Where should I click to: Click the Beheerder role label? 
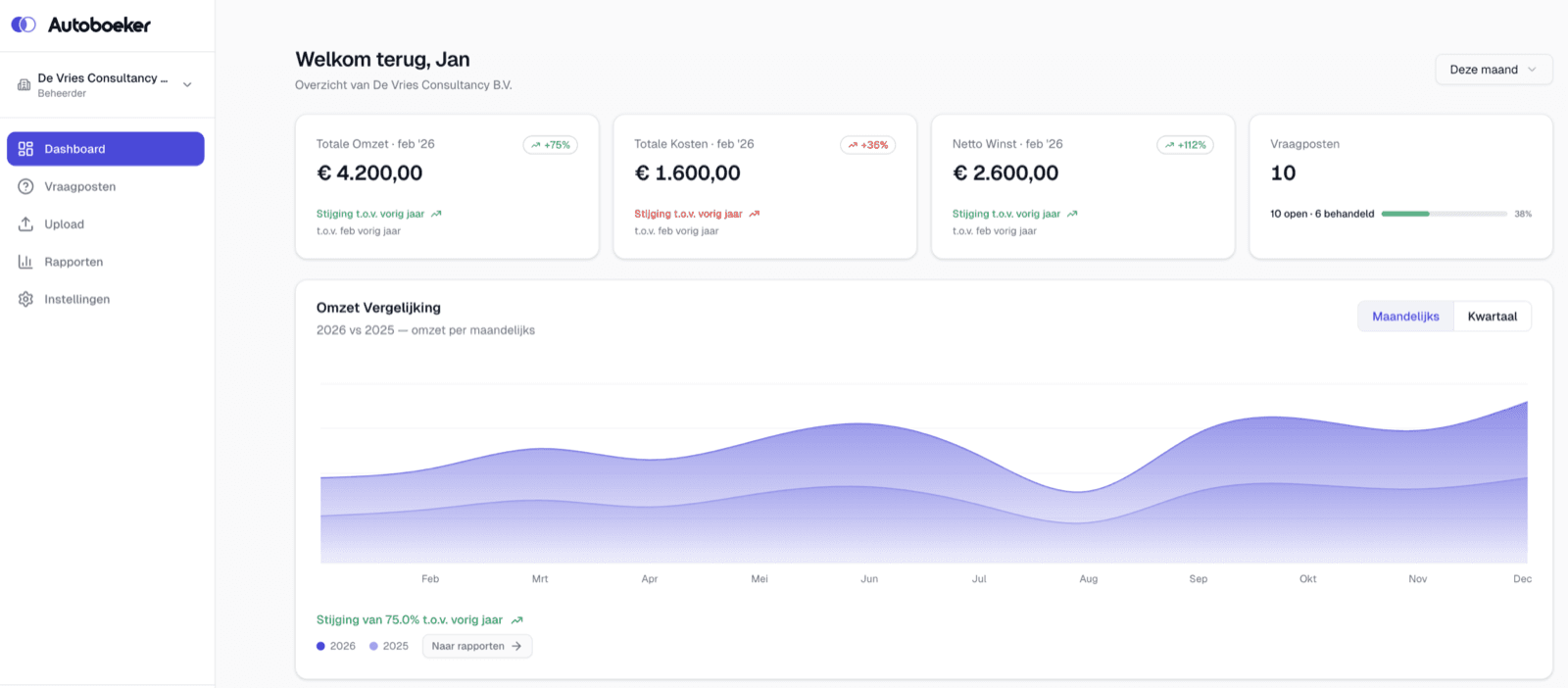point(62,94)
